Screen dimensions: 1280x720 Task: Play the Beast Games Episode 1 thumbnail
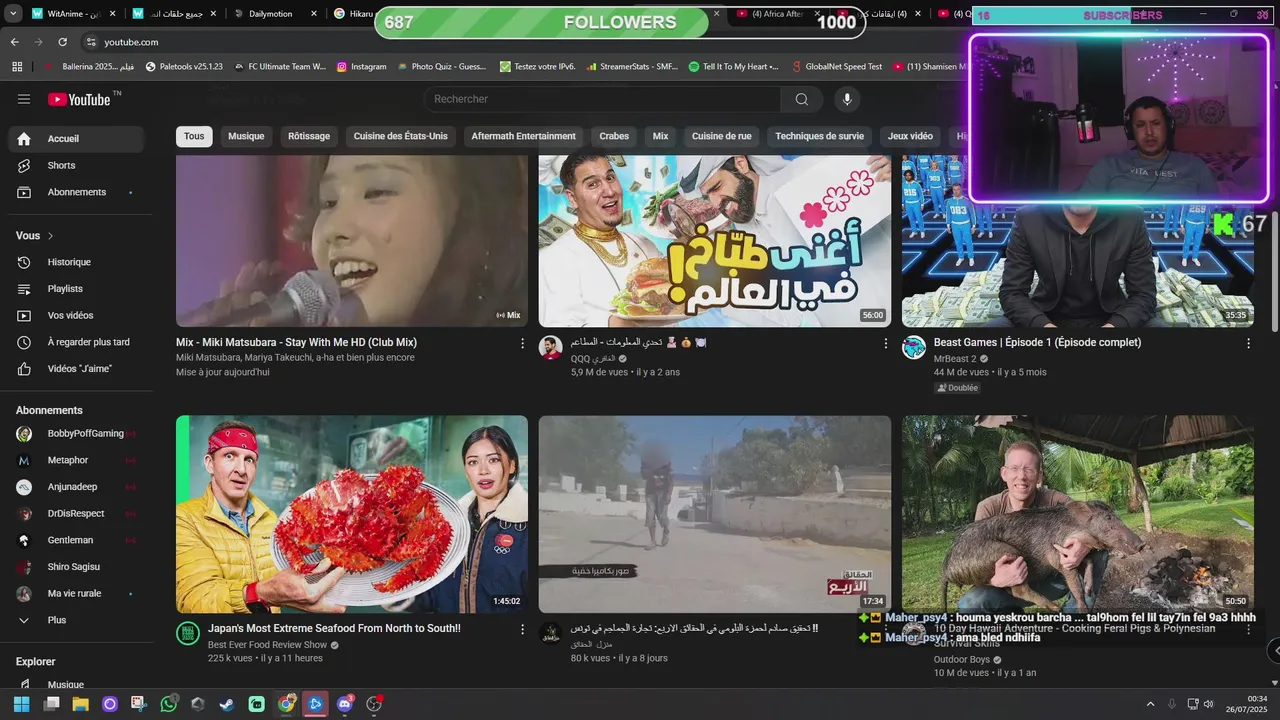(1078, 241)
